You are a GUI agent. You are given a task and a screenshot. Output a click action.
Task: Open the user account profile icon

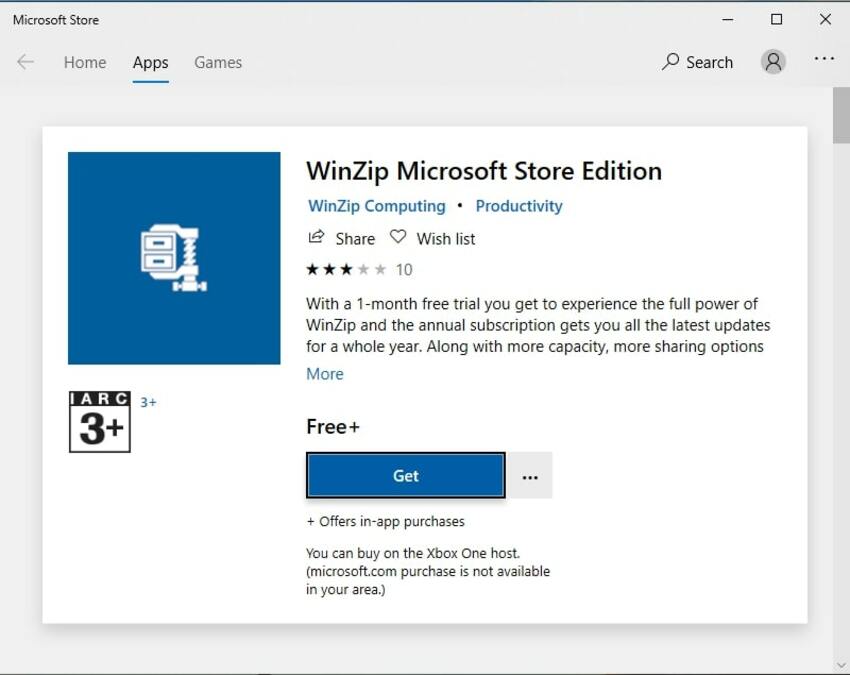pyautogui.click(x=773, y=62)
